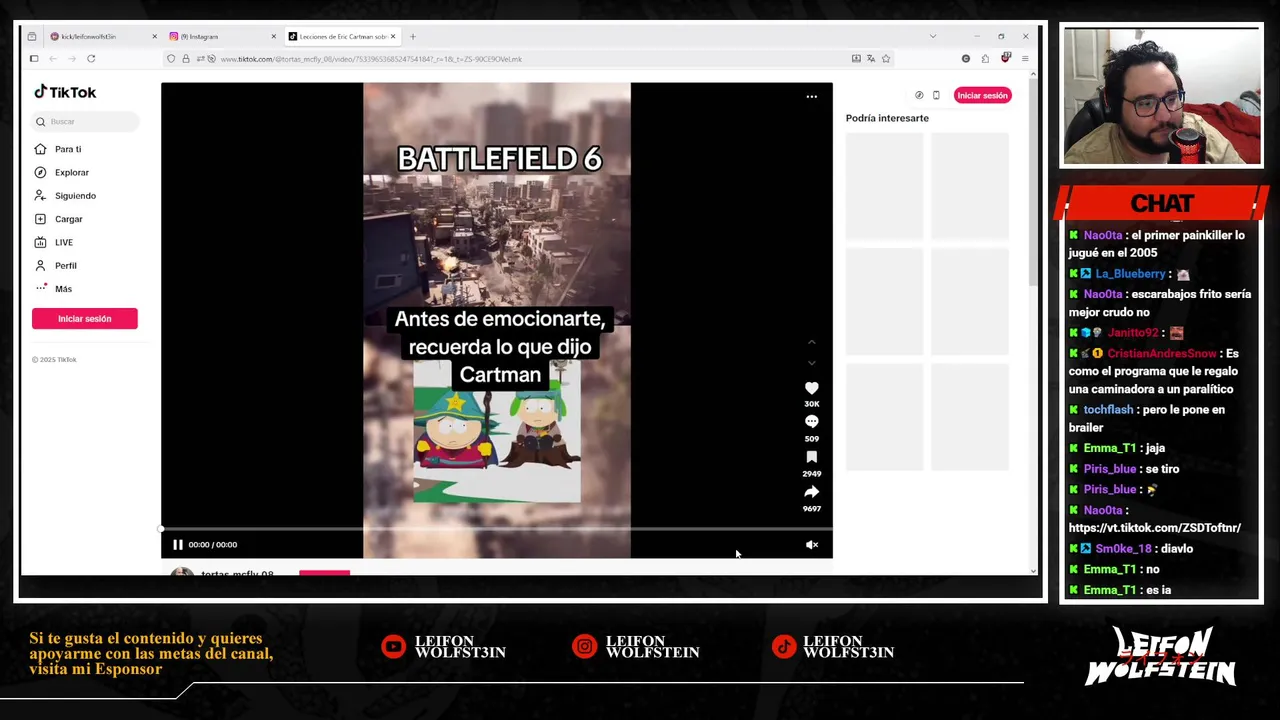This screenshot has width=1280, height=720.
Task: Open the extensions puzzle icon
Action: 985,59
